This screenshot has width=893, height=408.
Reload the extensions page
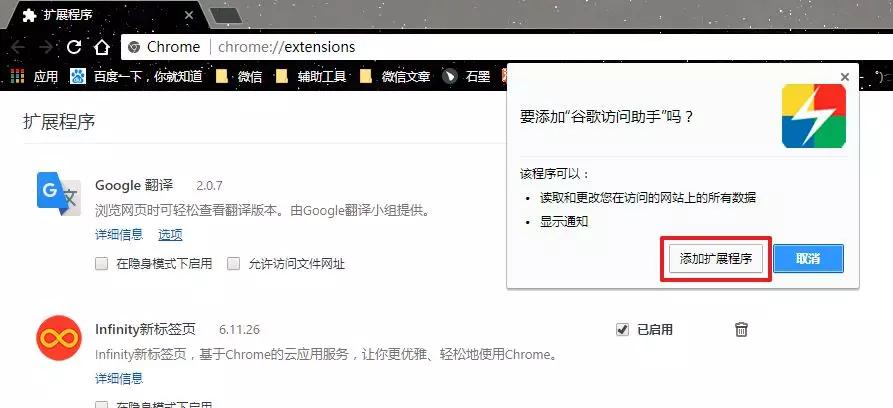coord(74,47)
